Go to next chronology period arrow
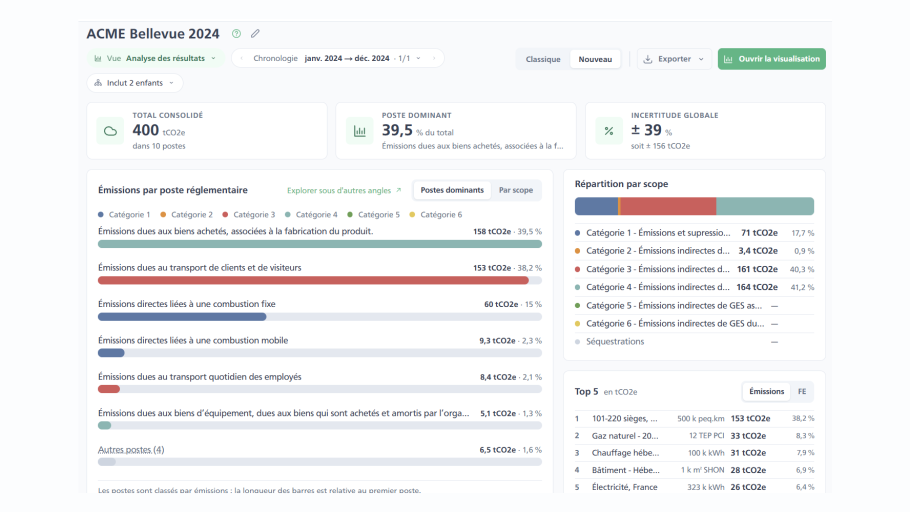 click(x=434, y=59)
